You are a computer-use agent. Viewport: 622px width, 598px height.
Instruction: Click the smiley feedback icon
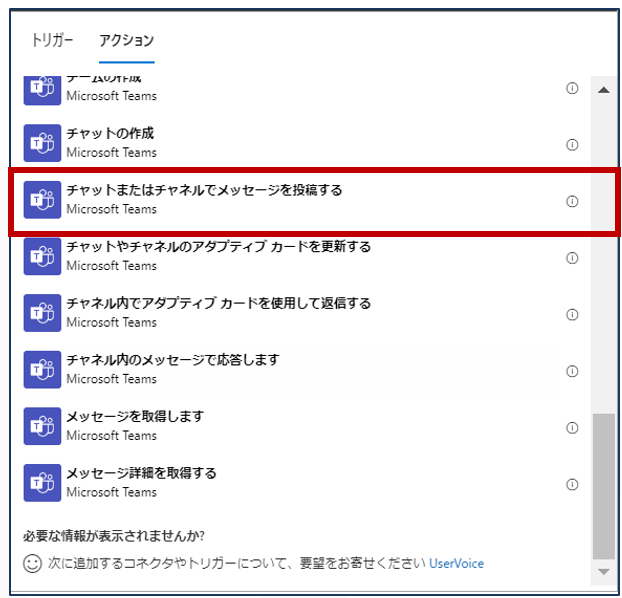(33, 563)
